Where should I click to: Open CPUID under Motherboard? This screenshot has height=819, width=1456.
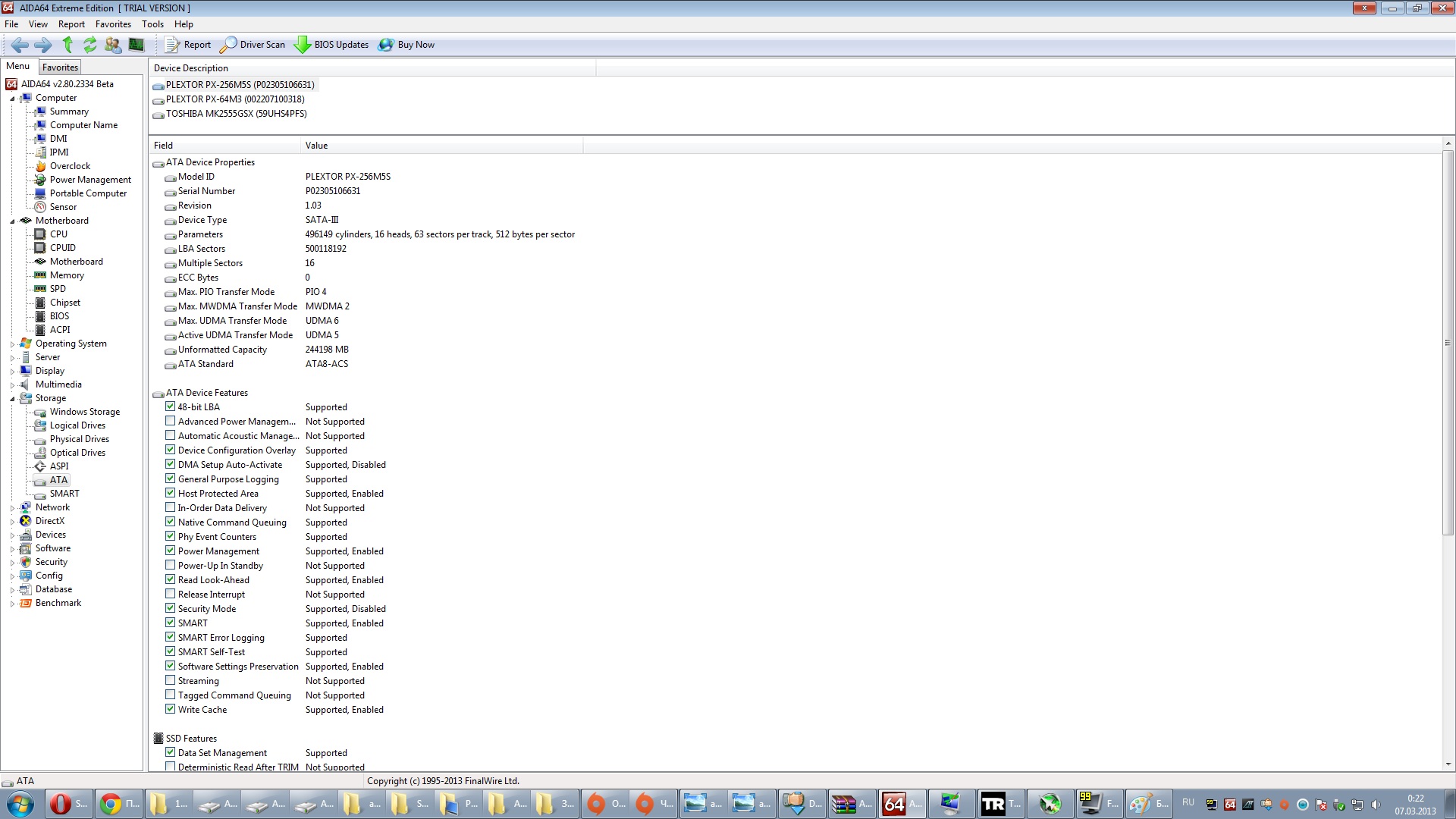pos(62,248)
